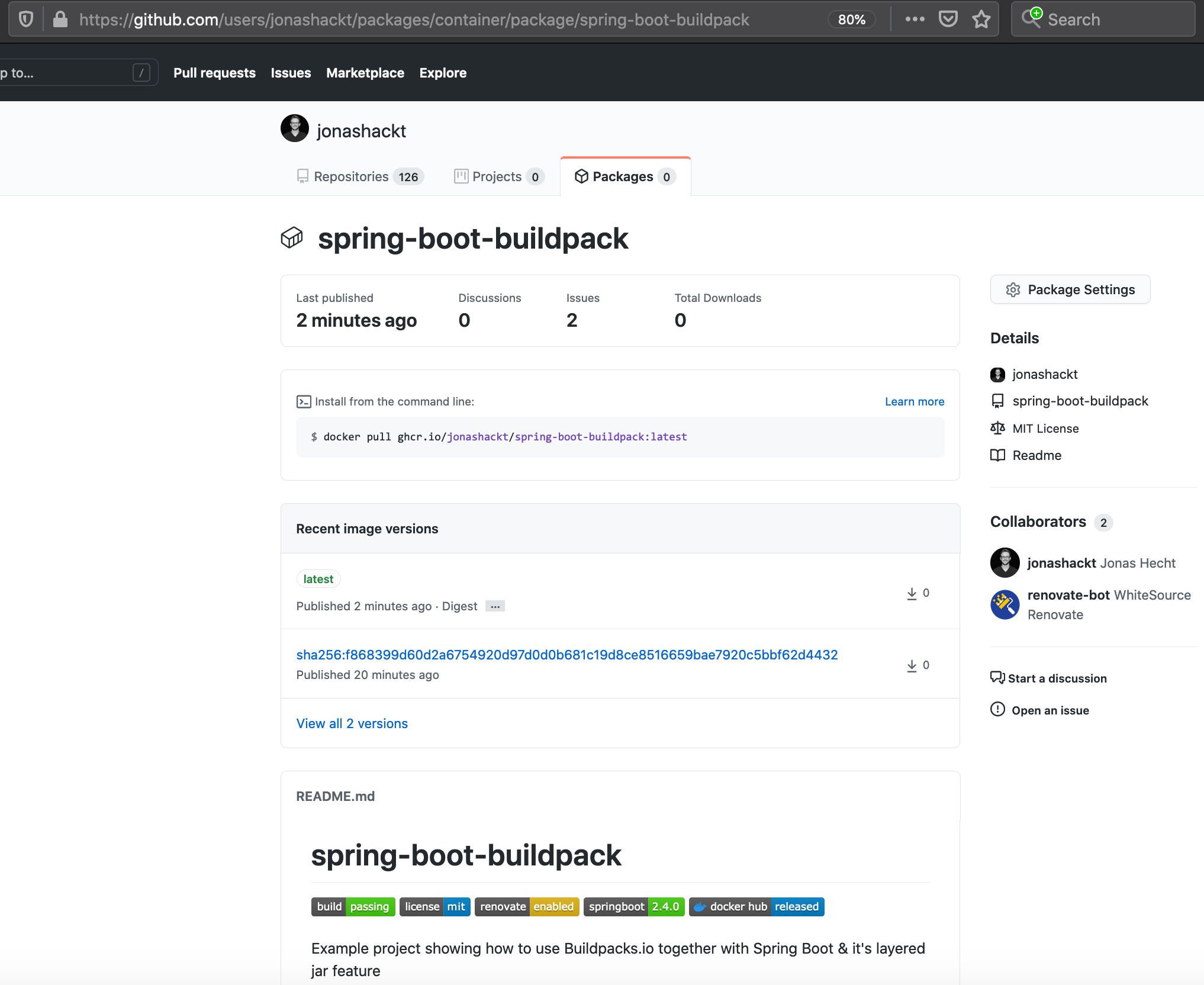Open the sha256 image version link
1204x985 pixels.
566,655
